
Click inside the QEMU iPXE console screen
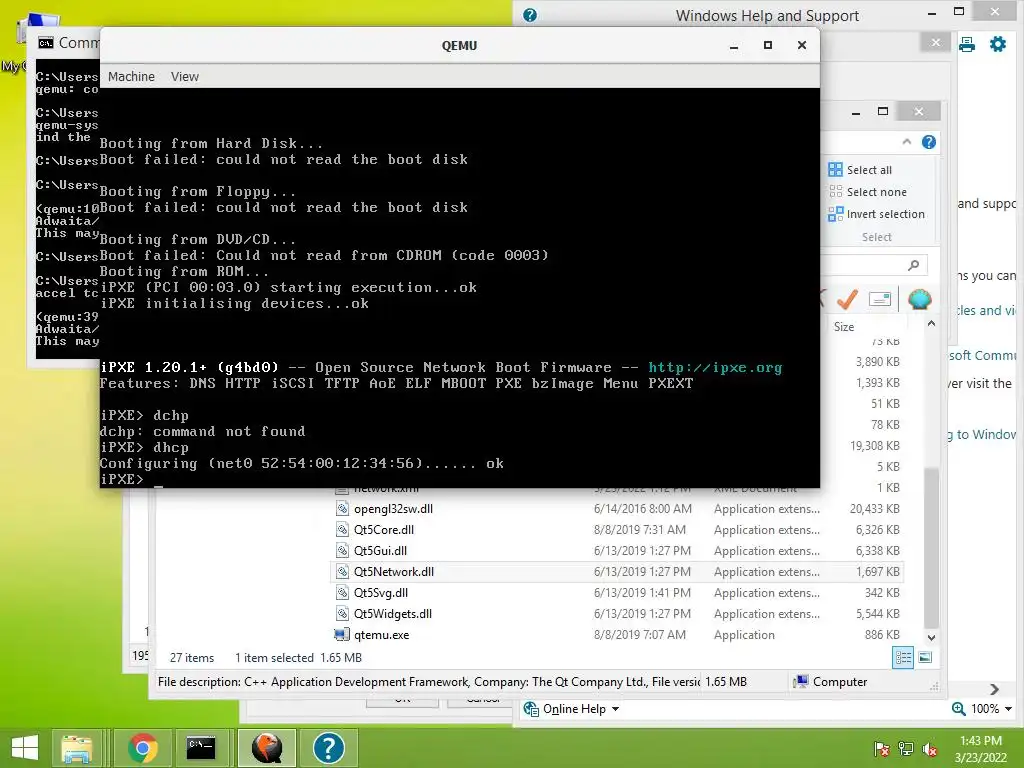pyautogui.click(x=460, y=287)
